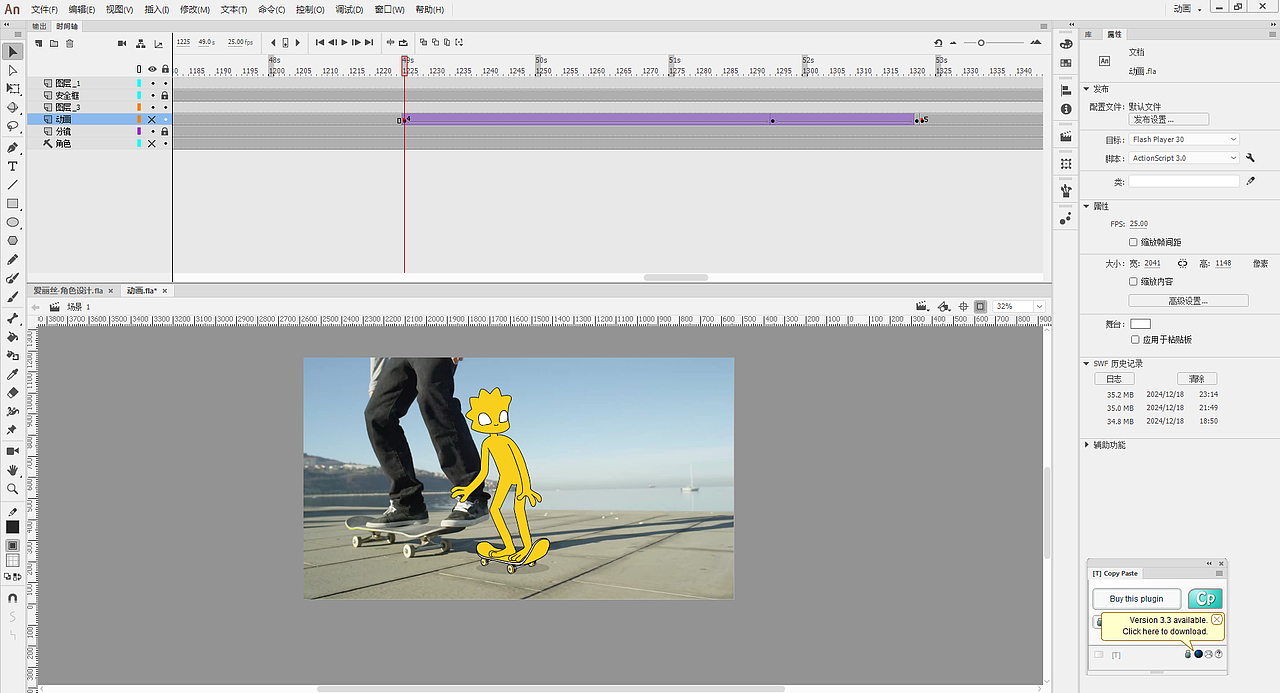1280x693 pixels.
Task: Click the New Folder icon in timeline
Action: (54, 43)
